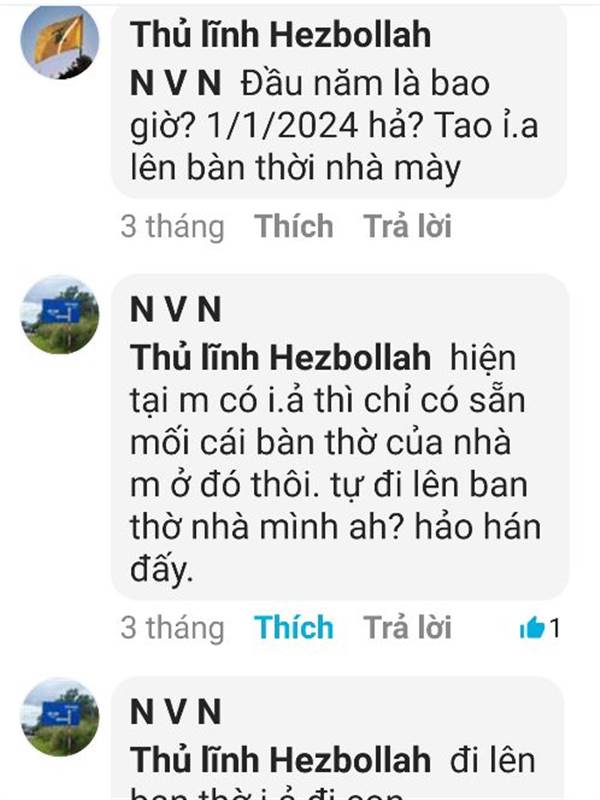Open the Thủ lĩnh Hezbollah author name in the first comment
The width and height of the screenshot is (600, 800).
(x=280, y=35)
